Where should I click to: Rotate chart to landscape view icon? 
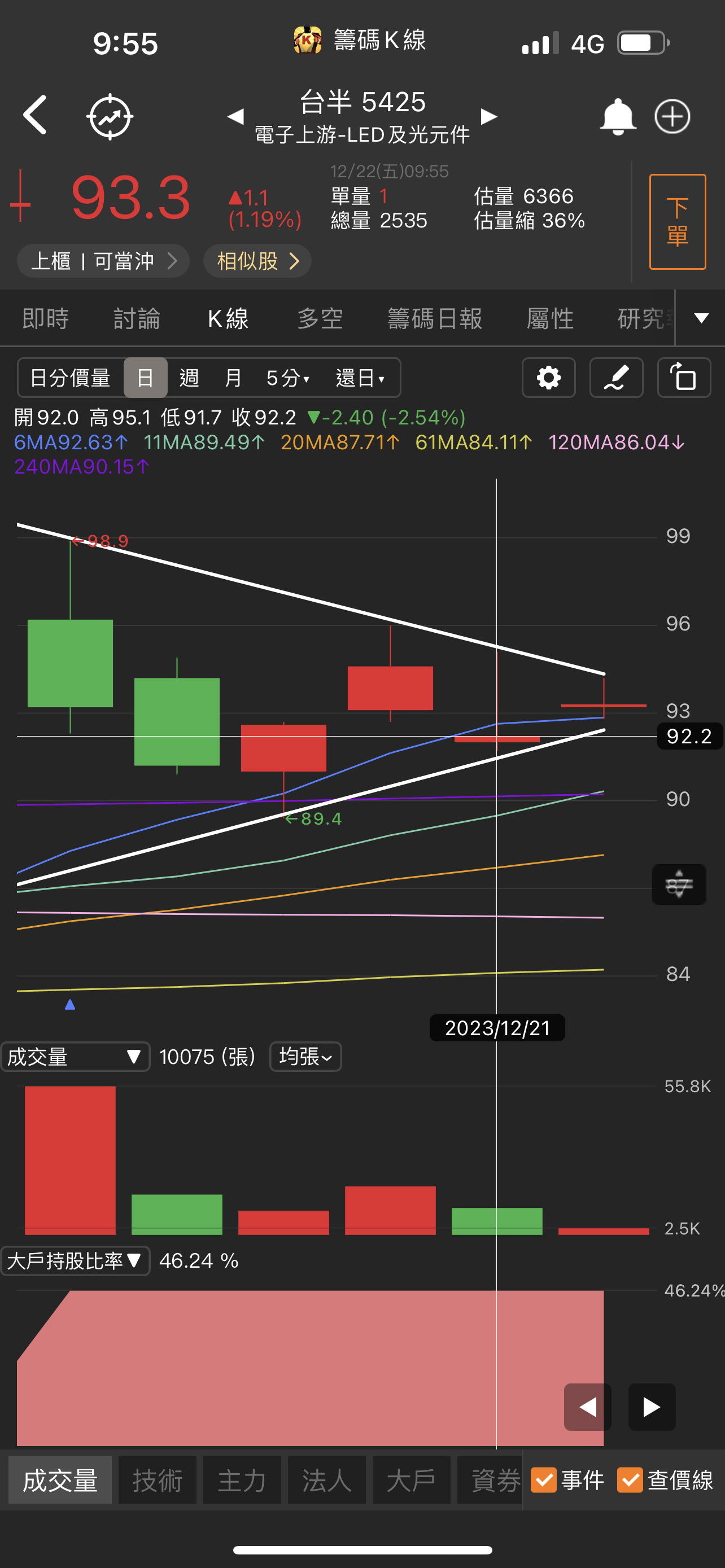(684, 378)
